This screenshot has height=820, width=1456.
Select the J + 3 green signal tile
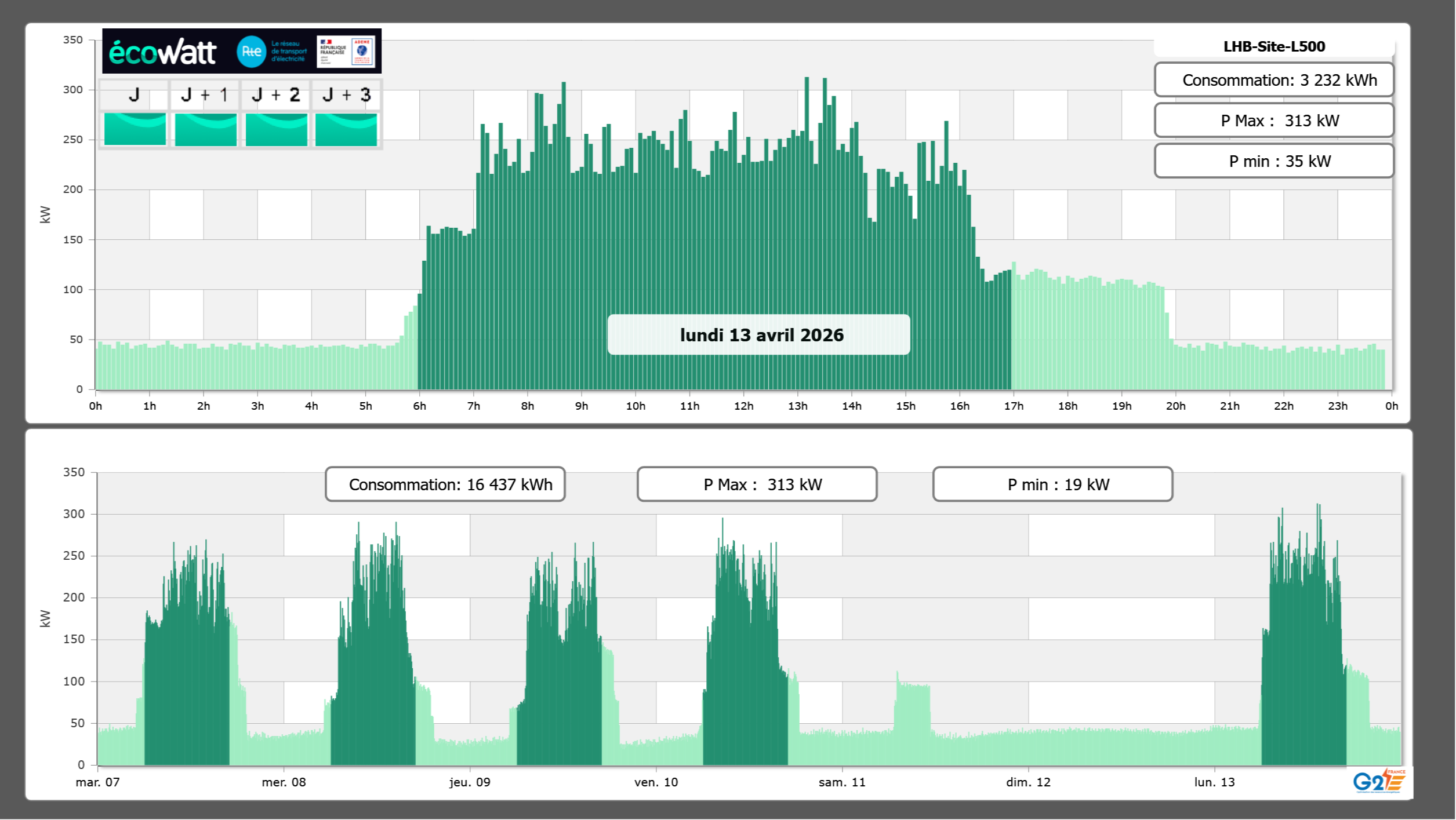coord(346,129)
